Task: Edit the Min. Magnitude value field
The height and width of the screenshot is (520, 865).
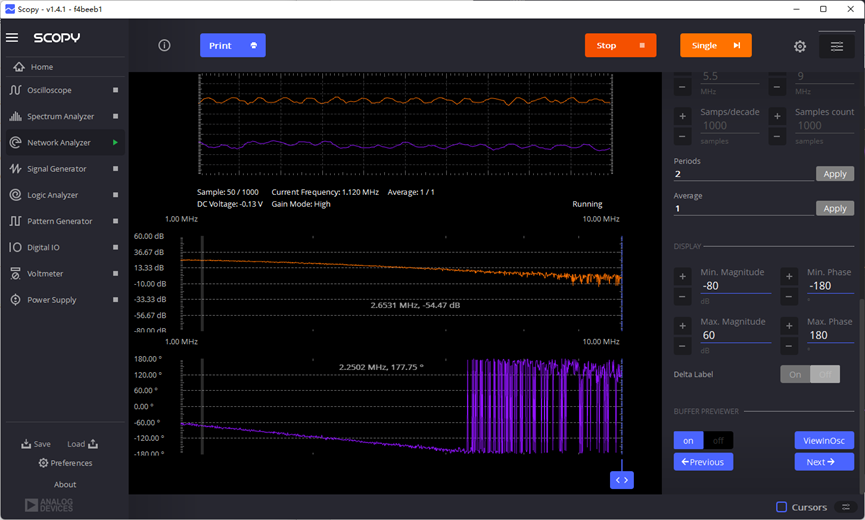Action: [x=735, y=286]
